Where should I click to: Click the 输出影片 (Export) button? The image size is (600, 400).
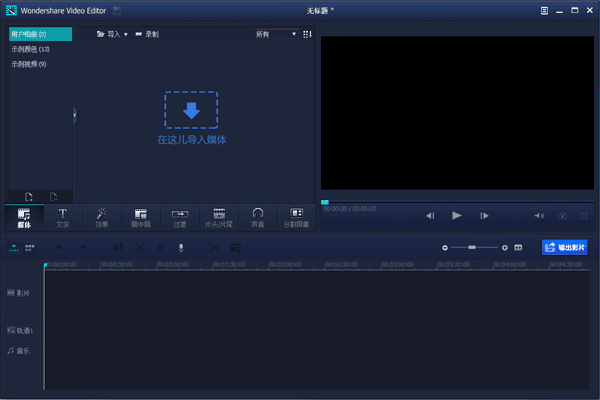click(564, 248)
